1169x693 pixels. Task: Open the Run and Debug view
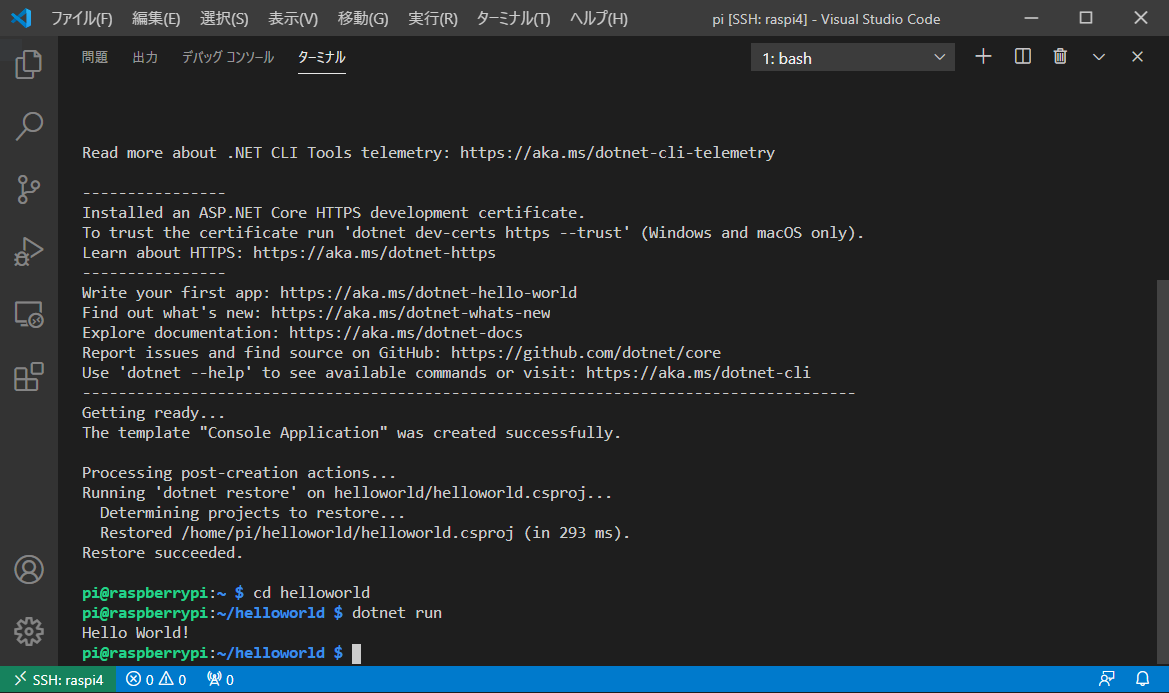[x=28, y=252]
